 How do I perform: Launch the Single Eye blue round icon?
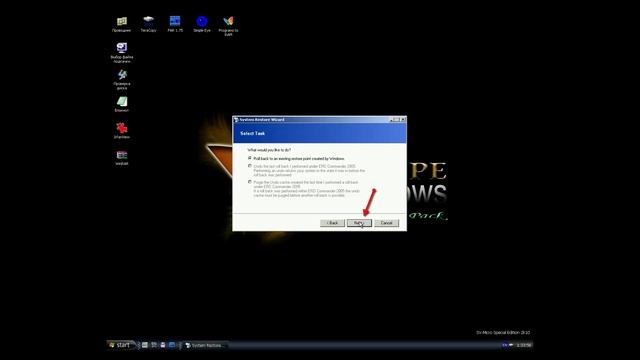click(202, 24)
